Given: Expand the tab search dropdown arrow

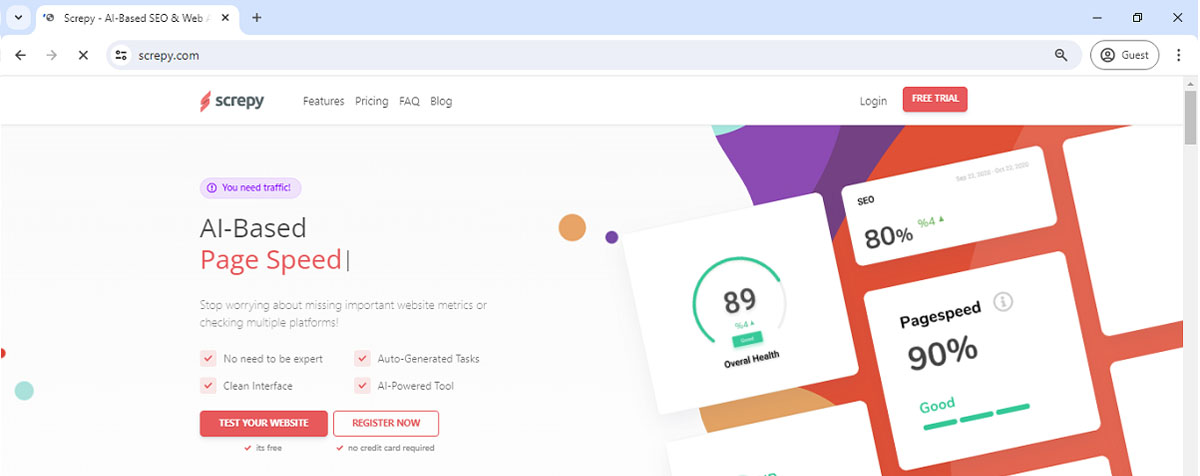Looking at the screenshot, I should pyautogui.click(x=18, y=17).
